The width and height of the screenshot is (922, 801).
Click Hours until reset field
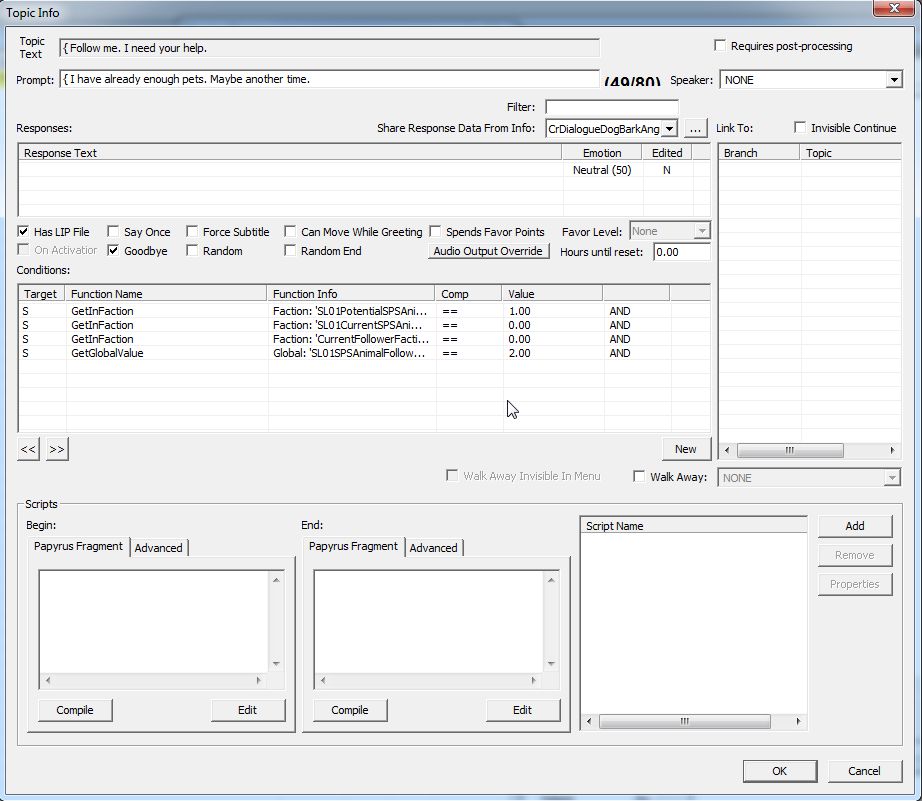pos(682,252)
